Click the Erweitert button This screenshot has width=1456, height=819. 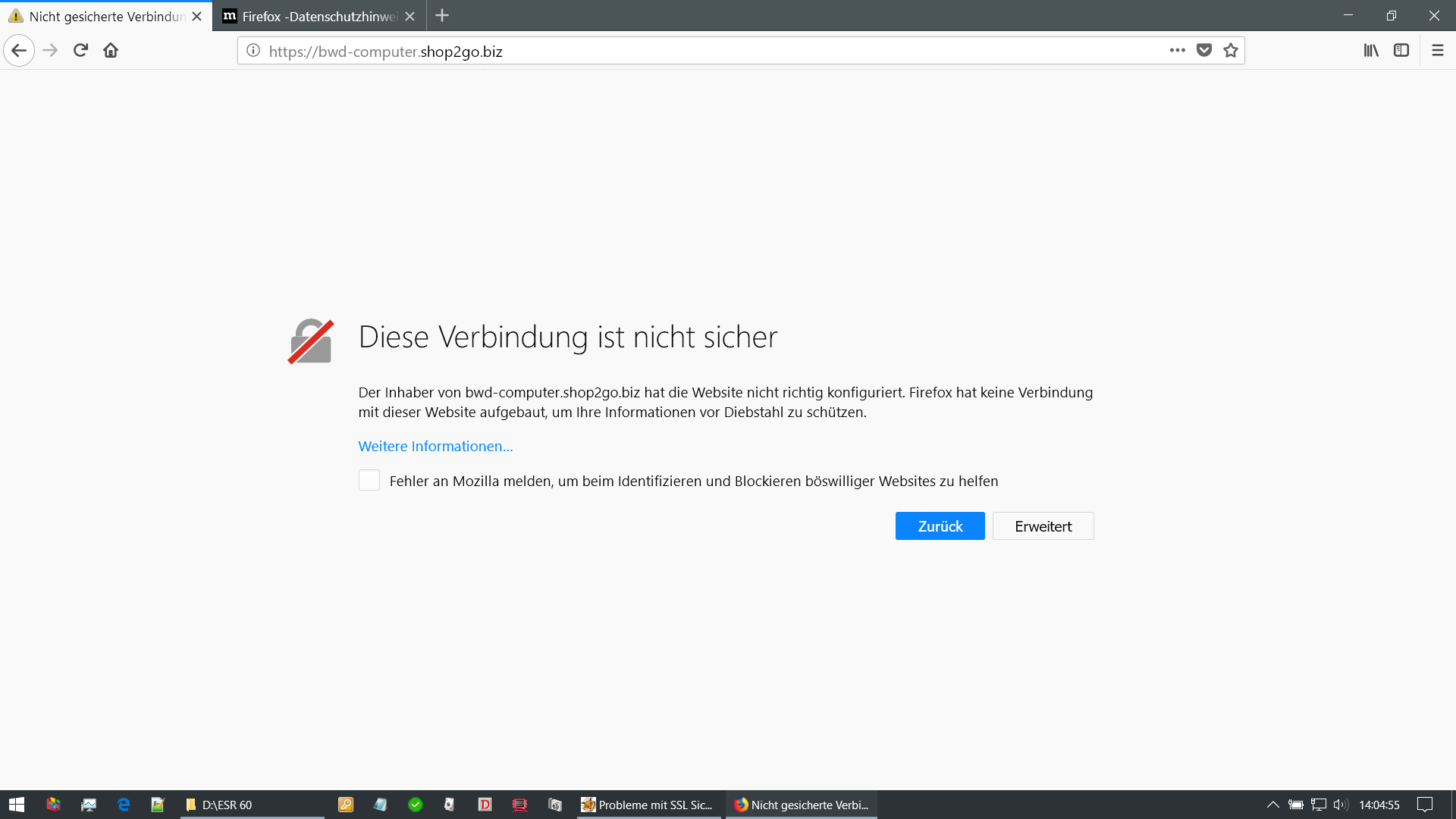point(1043,526)
